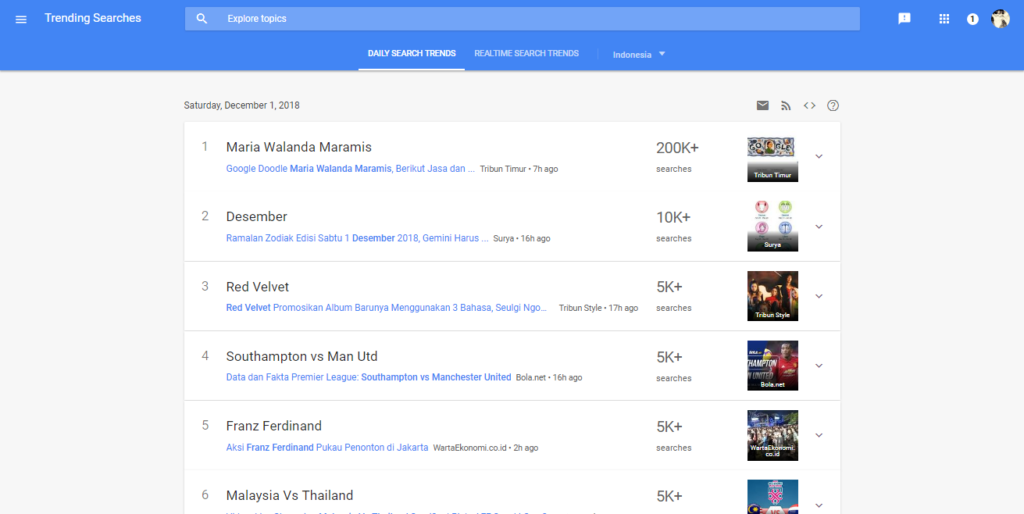Expand the Red Velvet trend row

tap(819, 297)
